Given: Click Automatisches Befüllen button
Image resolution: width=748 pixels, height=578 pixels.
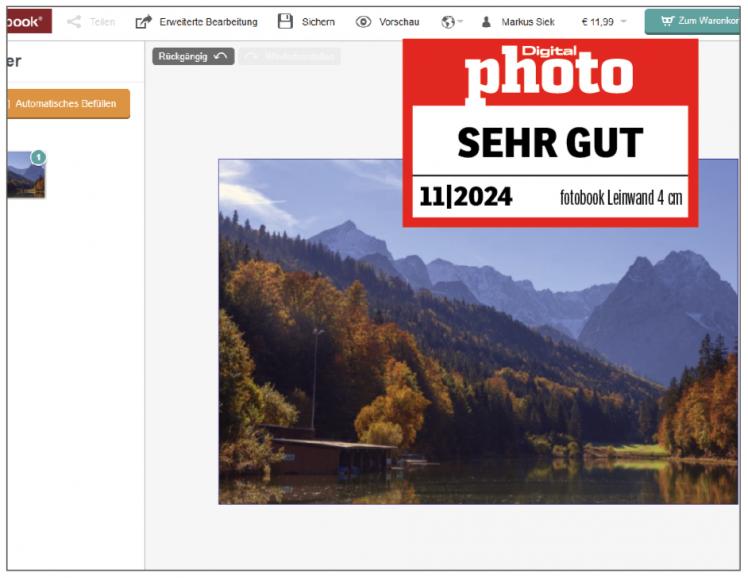Looking at the screenshot, I should [68, 103].
